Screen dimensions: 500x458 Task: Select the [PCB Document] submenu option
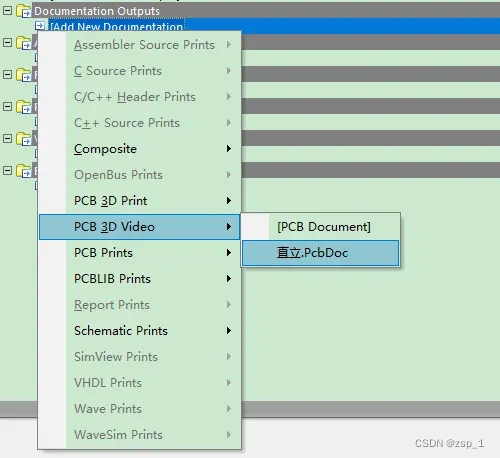point(321,227)
